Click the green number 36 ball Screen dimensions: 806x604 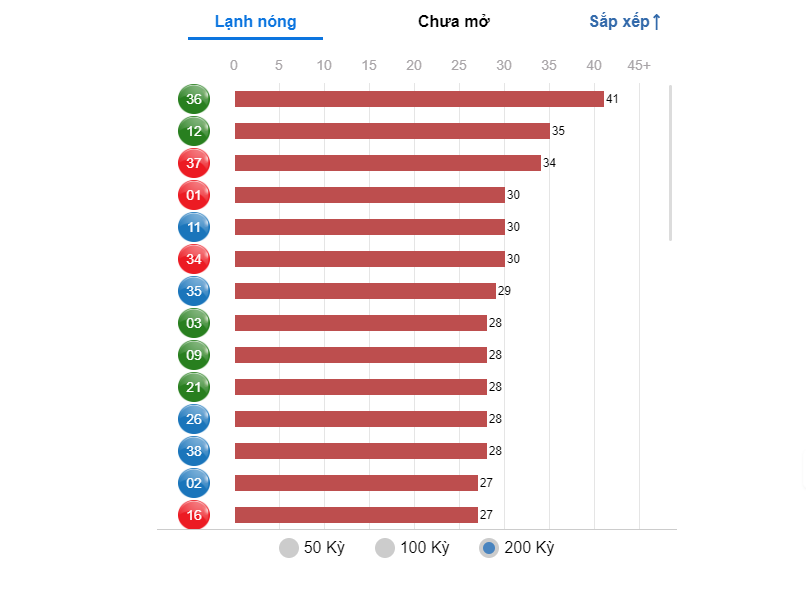[x=194, y=99]
